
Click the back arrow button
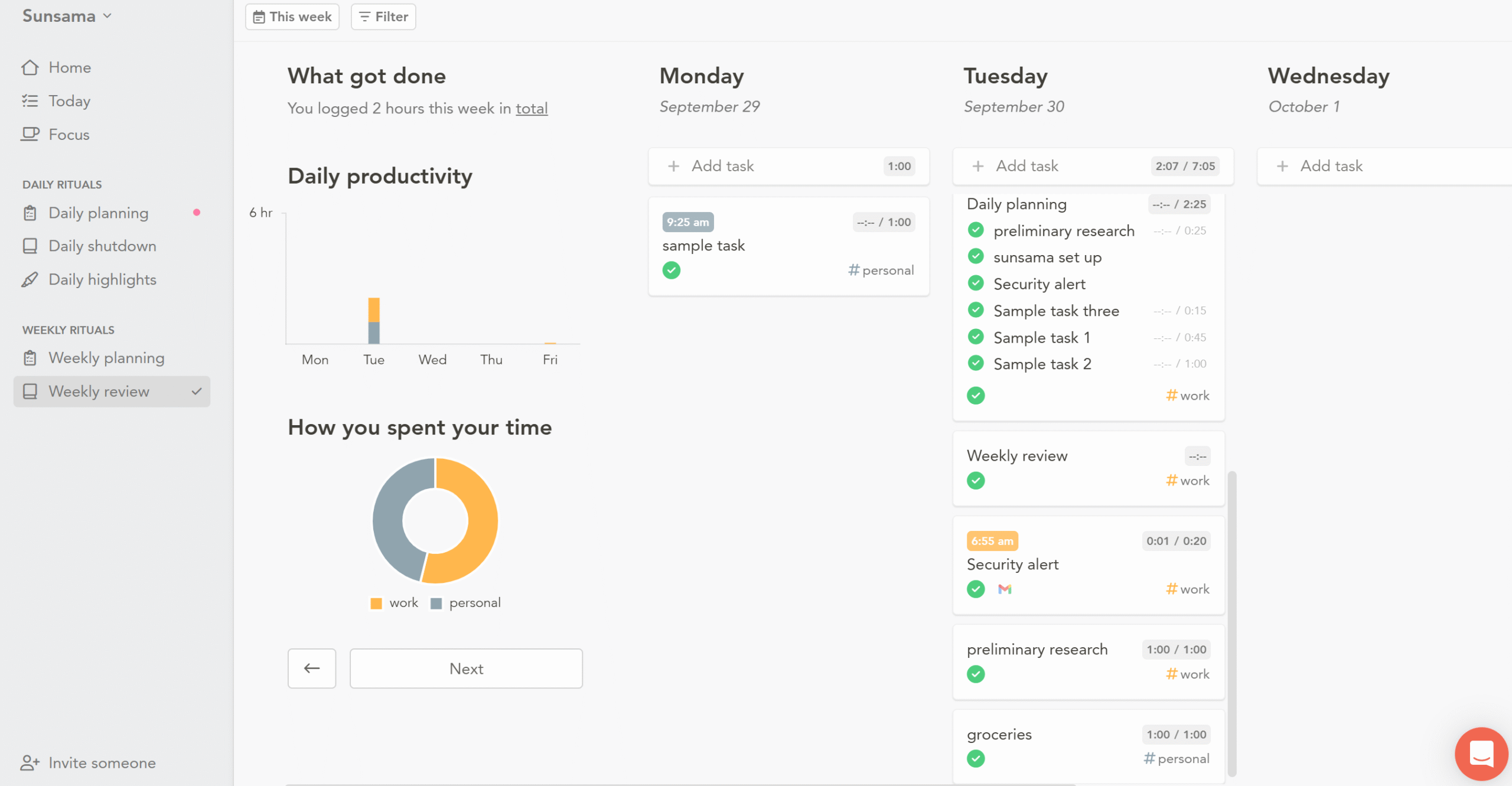pyautogui.click(x=312, y=668)
